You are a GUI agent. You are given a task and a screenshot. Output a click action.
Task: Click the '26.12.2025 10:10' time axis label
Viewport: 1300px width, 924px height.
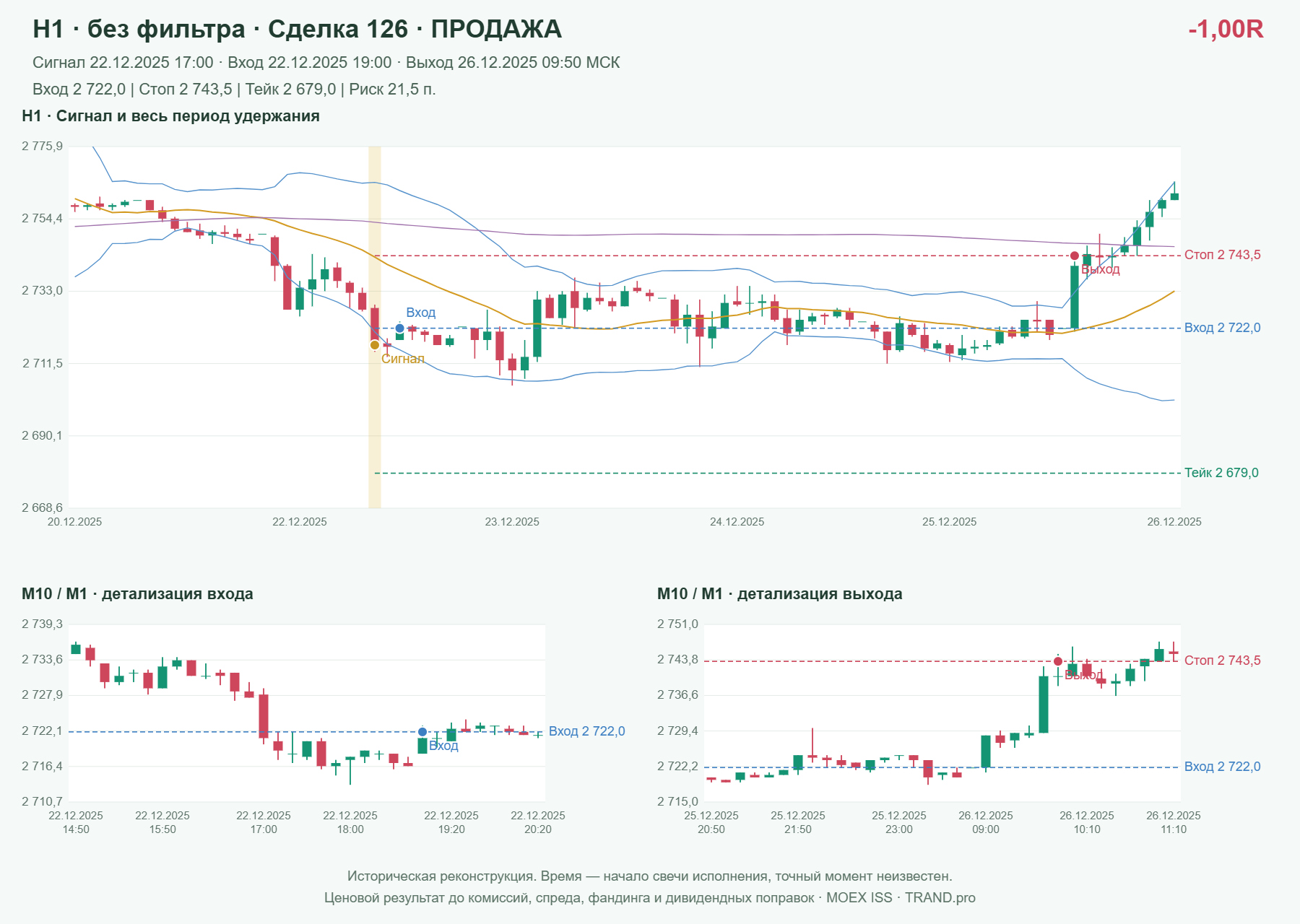pyautogui.click(x=1087, y=822)
